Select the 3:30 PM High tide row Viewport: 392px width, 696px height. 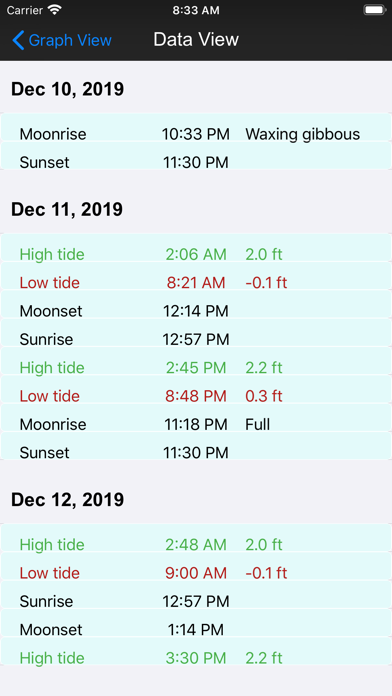pyautogui.click(x=196, y=651)
